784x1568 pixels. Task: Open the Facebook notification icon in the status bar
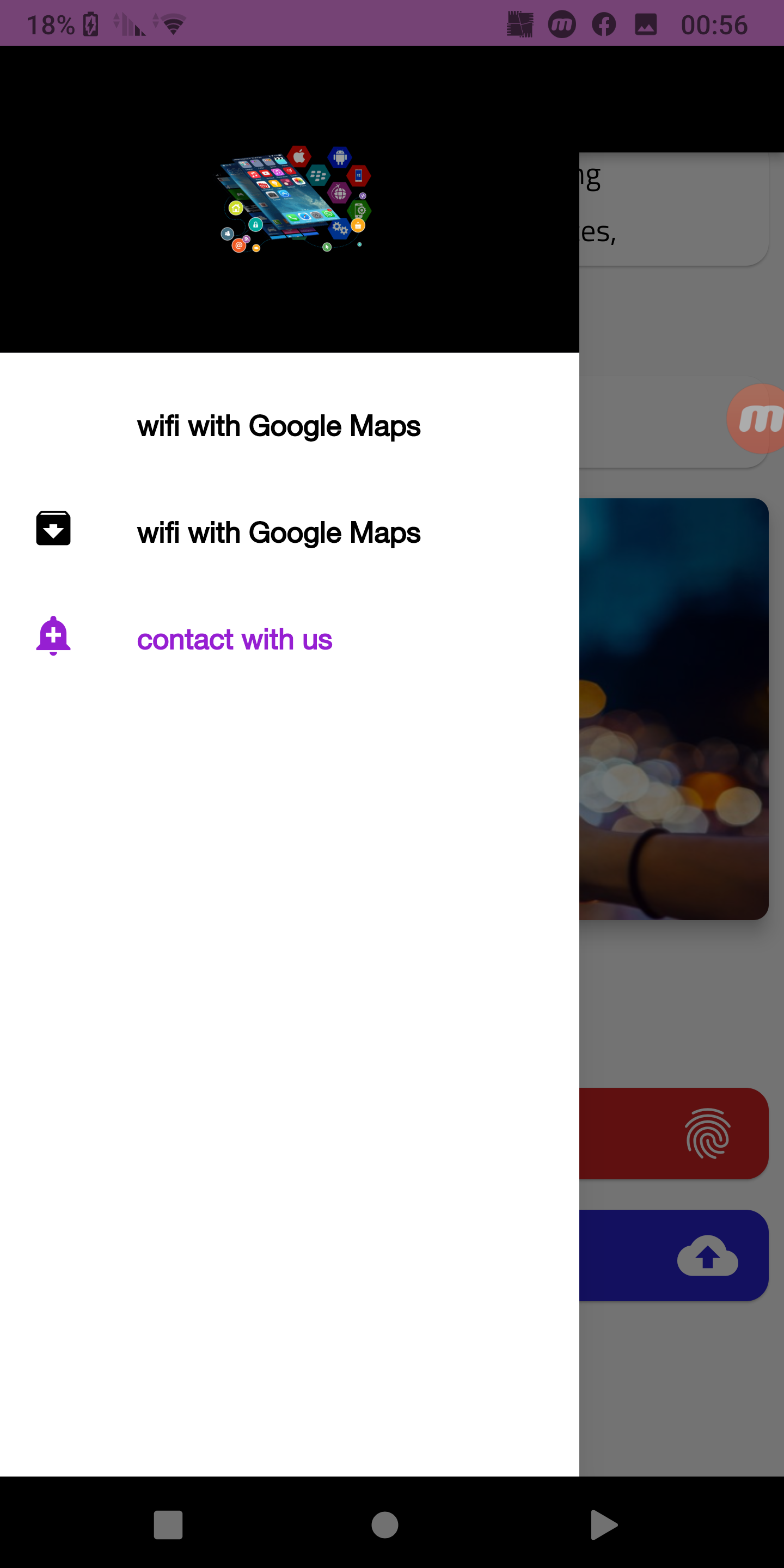click(x=604, y=24)
